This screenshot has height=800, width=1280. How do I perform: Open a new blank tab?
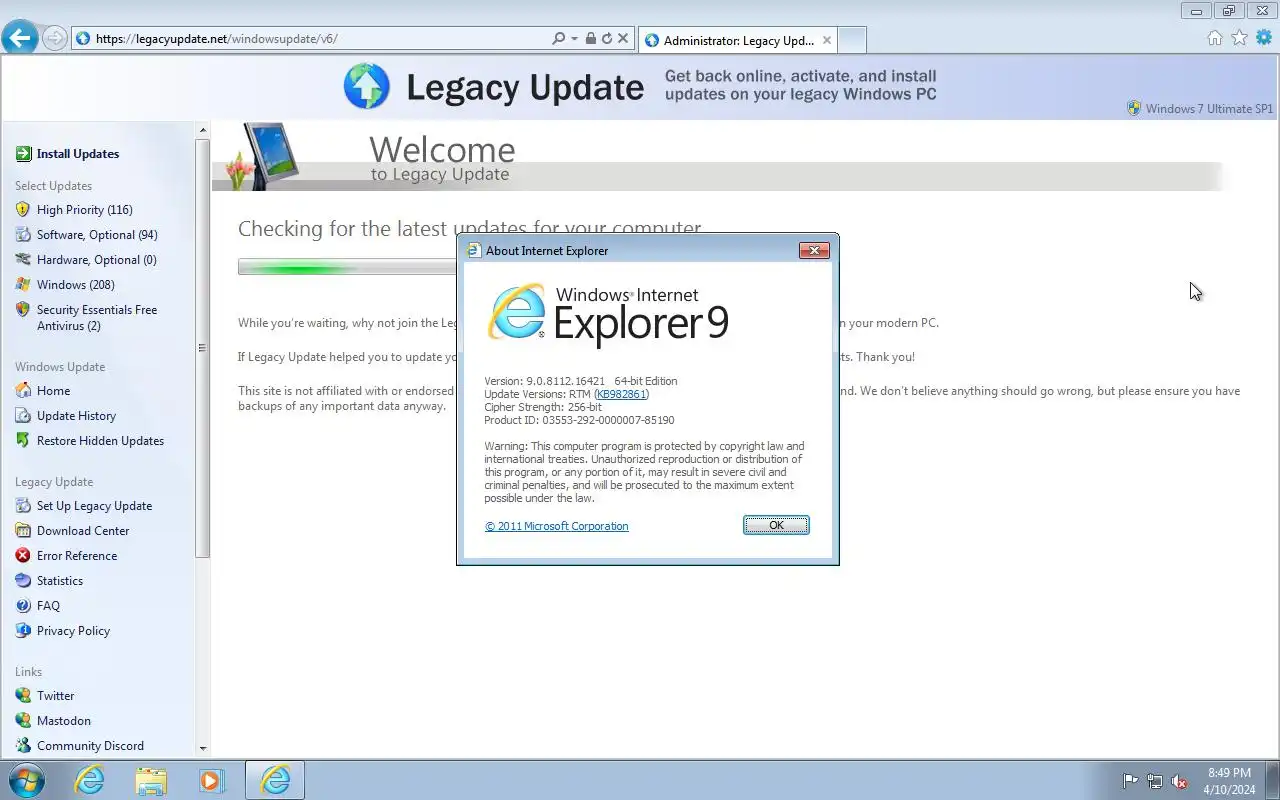click(851, 40)
